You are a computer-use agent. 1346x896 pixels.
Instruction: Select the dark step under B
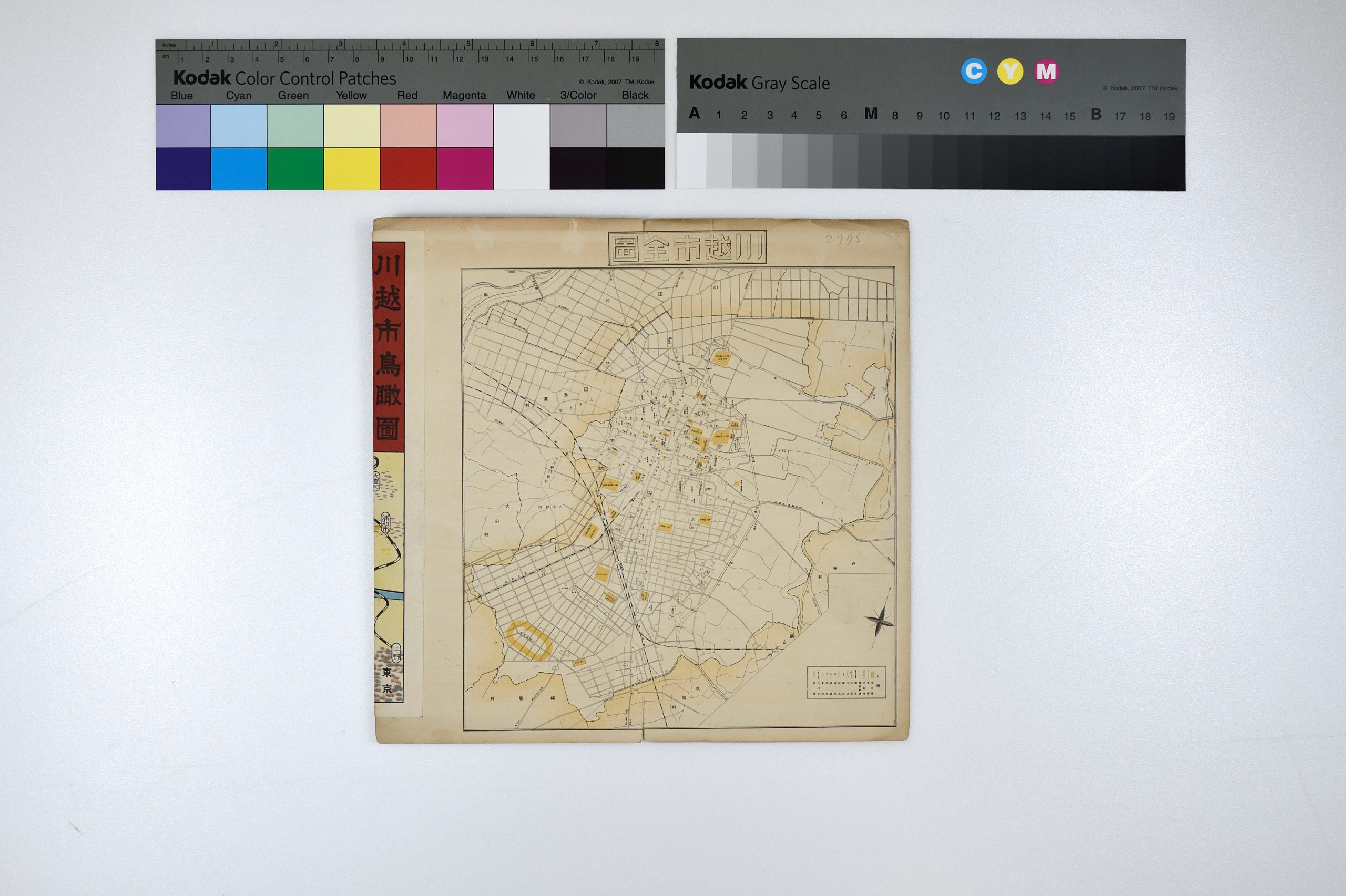pos(1096,163)
